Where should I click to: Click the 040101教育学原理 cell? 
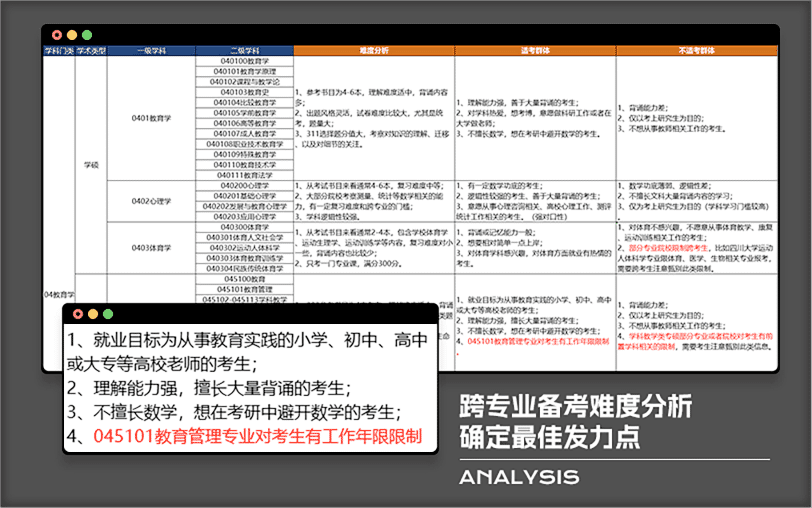(x=244, y=72)
